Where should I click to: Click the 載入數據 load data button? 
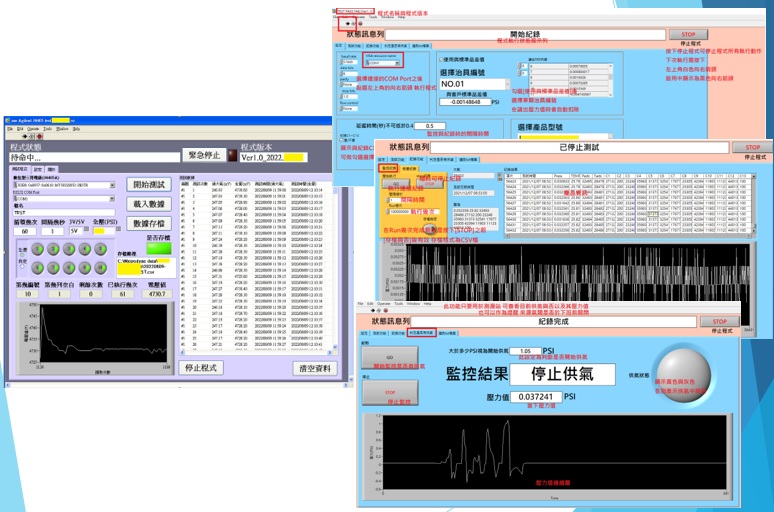150,204
